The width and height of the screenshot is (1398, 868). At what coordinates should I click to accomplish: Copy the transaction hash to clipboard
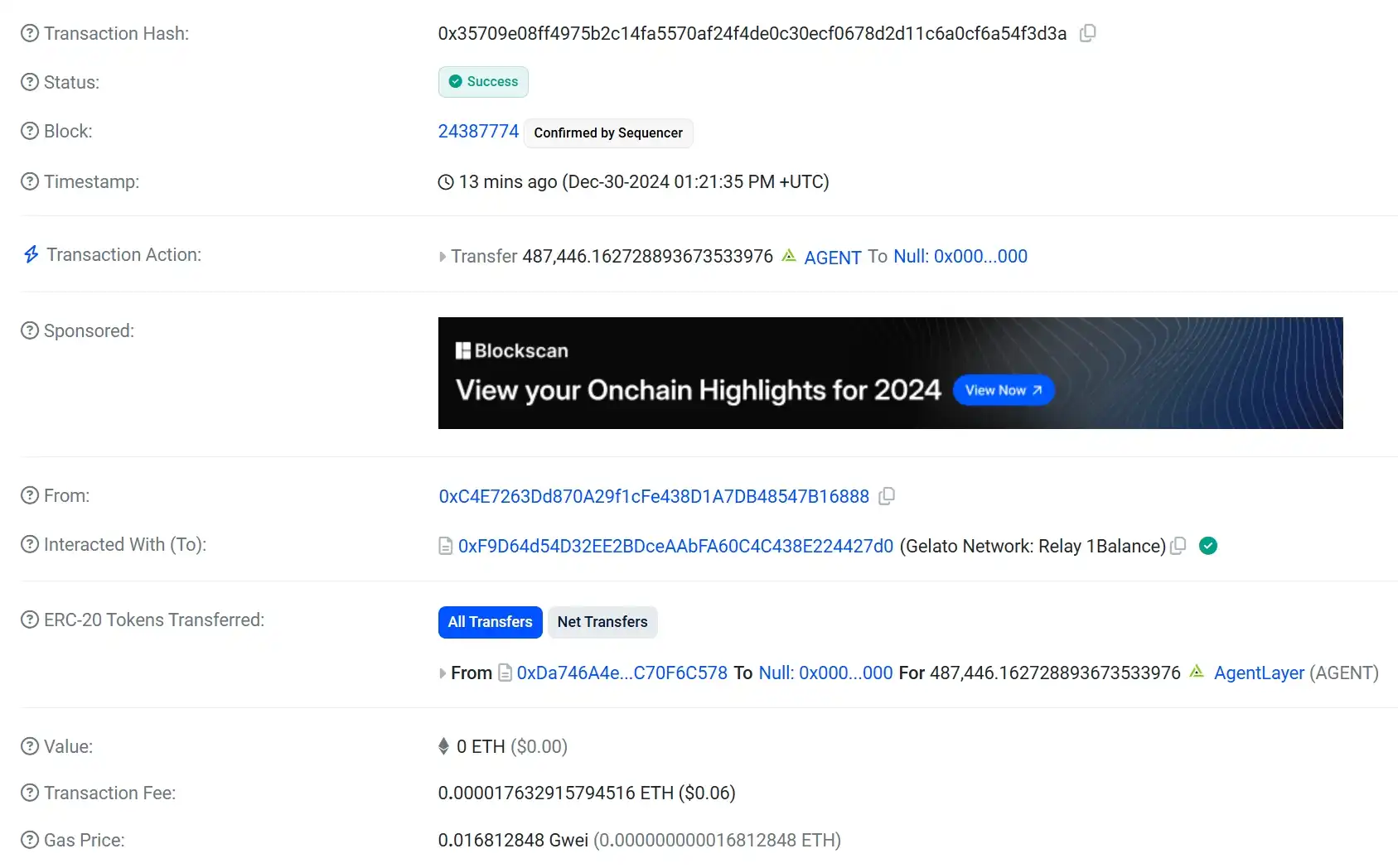(1088, 33)
